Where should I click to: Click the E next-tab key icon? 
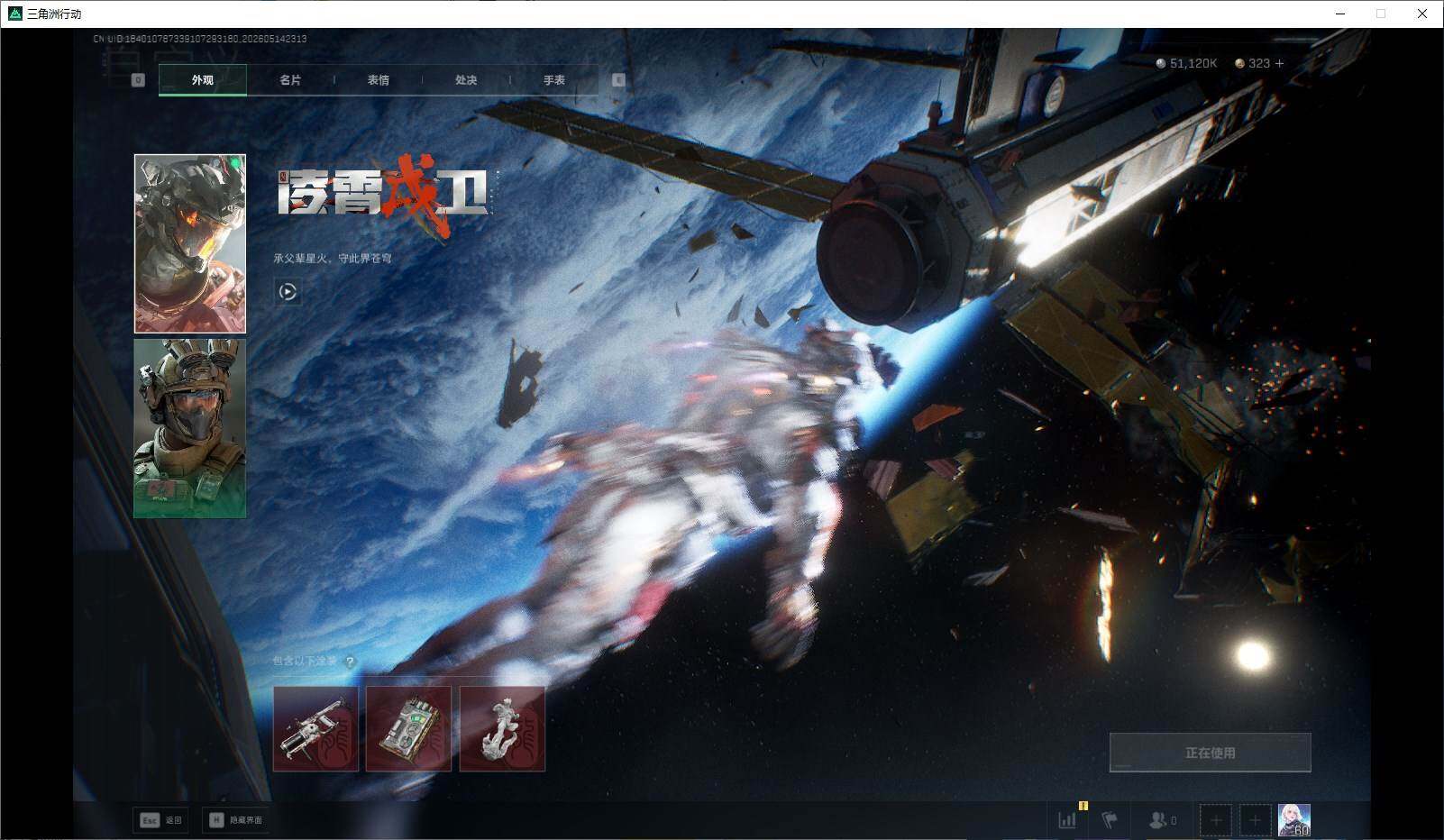(618, 80)
